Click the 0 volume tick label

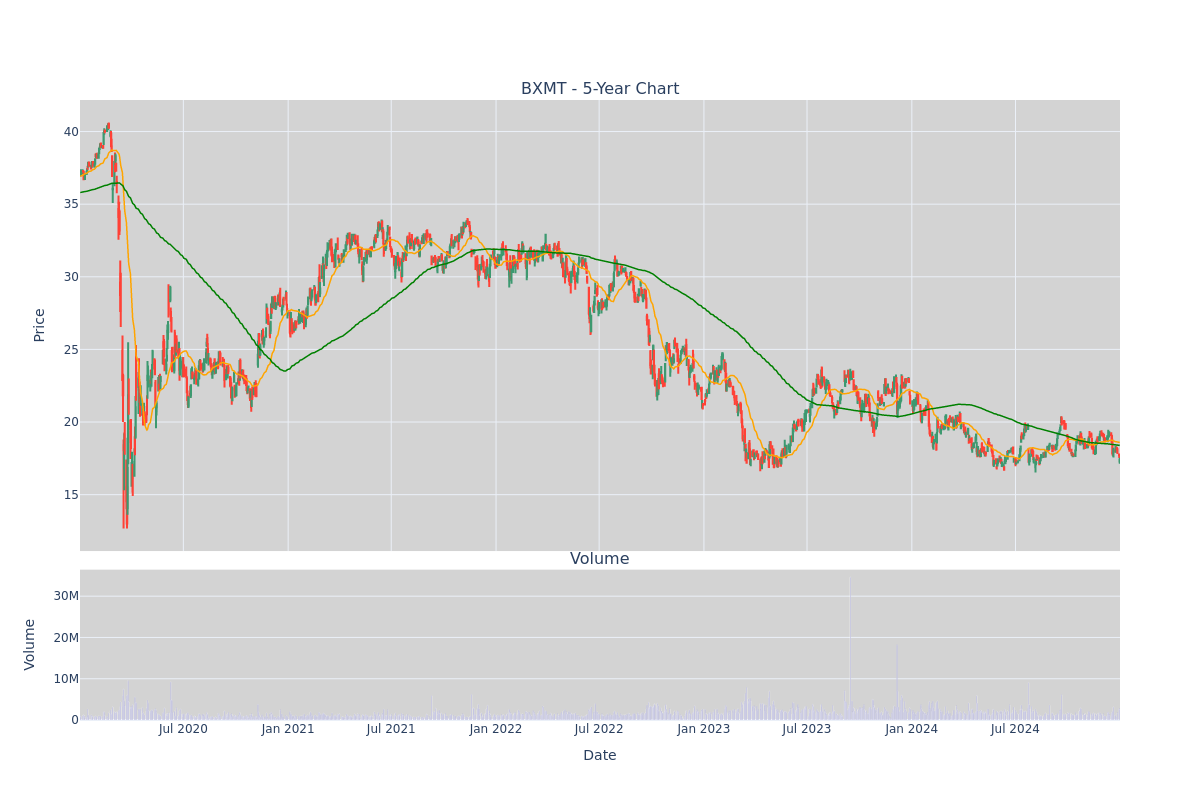click(x=75, y=720)
